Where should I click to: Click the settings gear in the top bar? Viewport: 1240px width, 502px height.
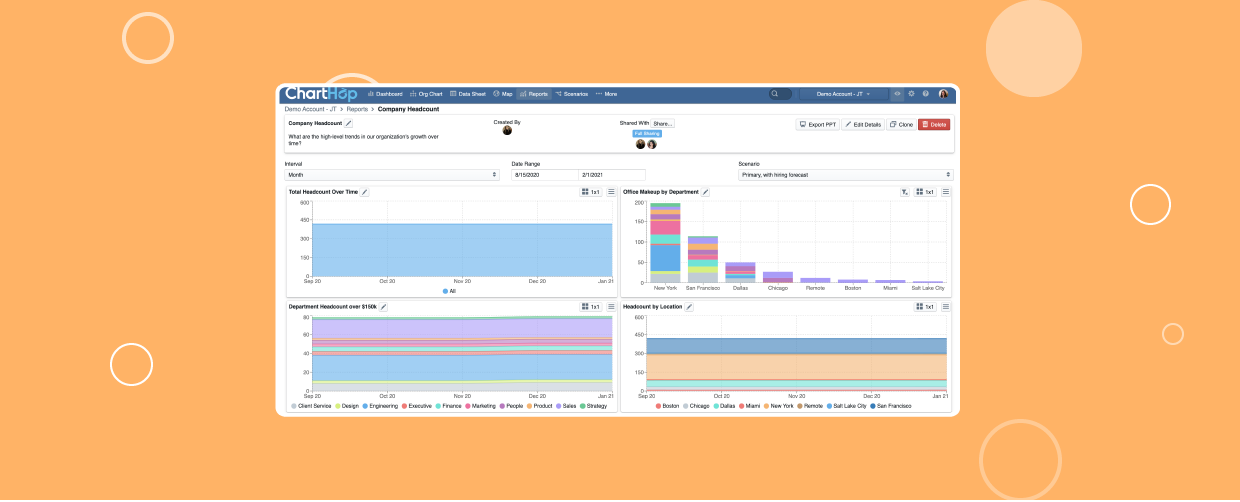point(911,94)
